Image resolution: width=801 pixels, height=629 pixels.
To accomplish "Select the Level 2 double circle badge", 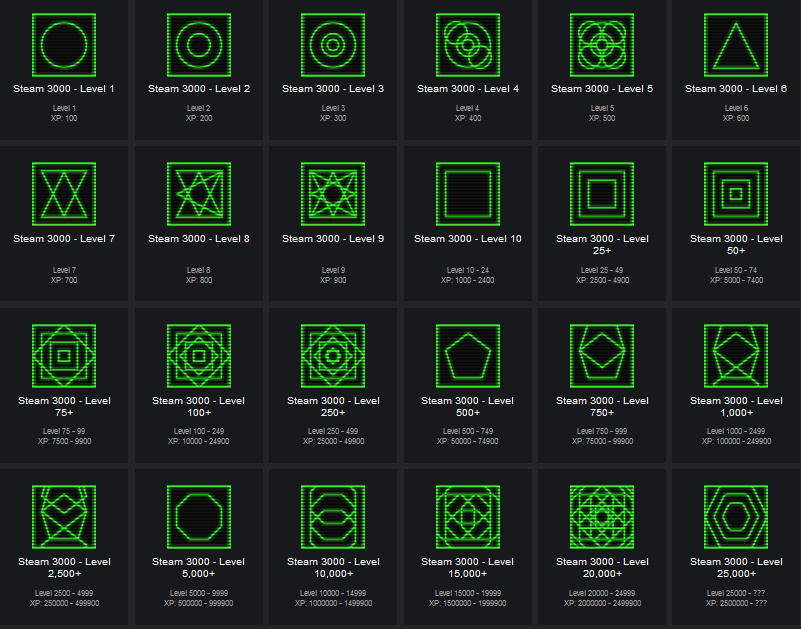I will point(199,45).
